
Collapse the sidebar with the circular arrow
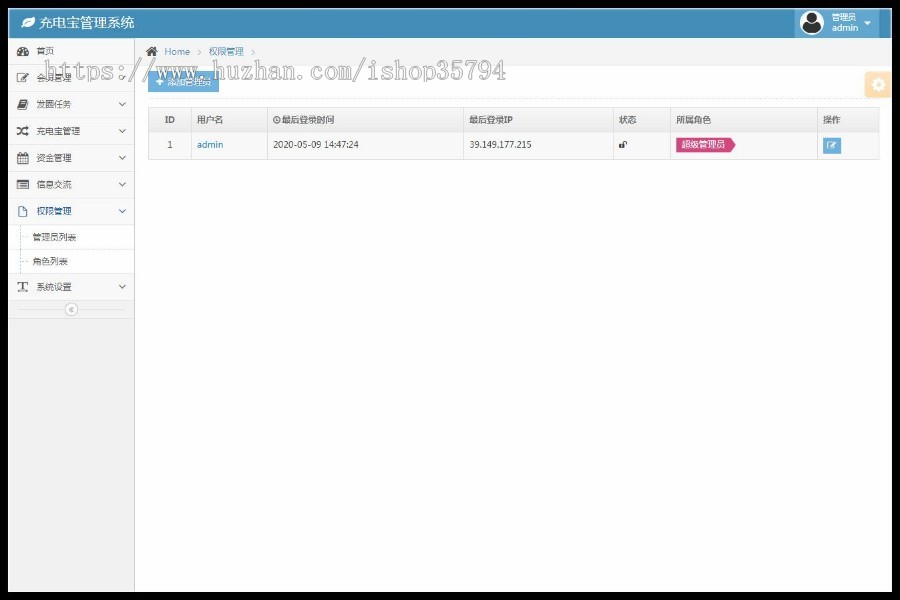70,310
